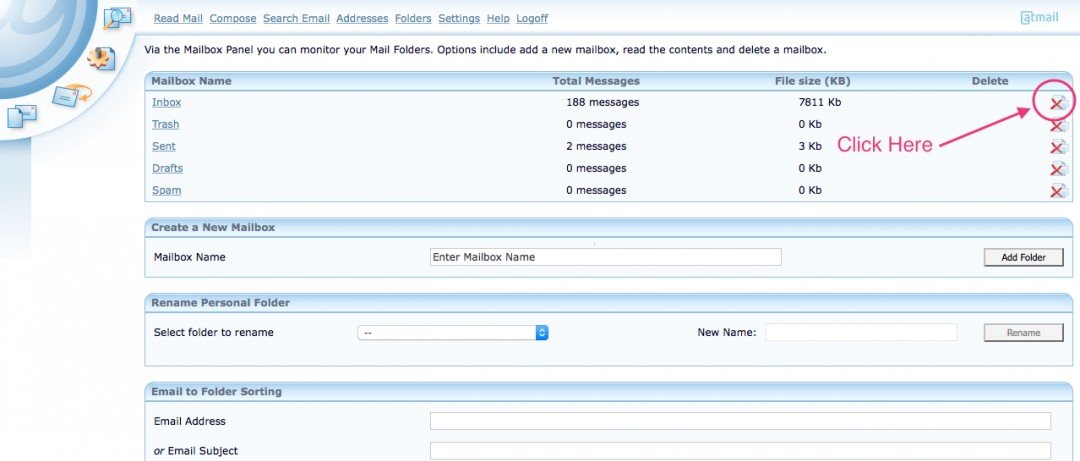The image size is (1080, 461).
Task: Open the Trash mailbox link
Action: 165,124
